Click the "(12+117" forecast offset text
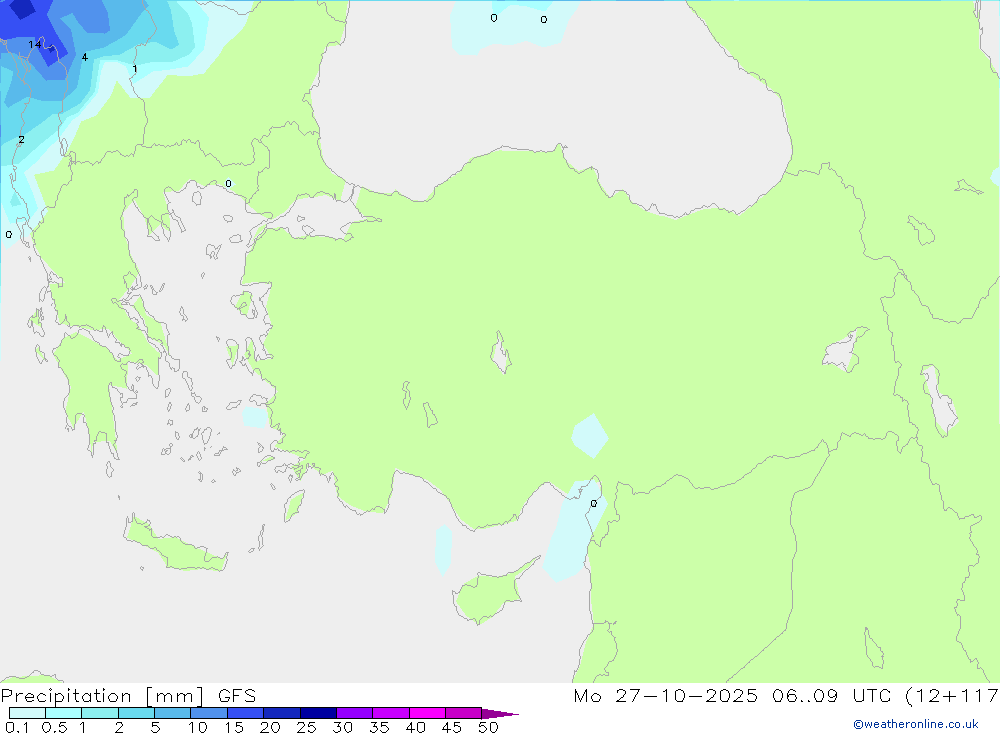The width and height of the screenshot is (1000, 733). click(x=952, y=696)
